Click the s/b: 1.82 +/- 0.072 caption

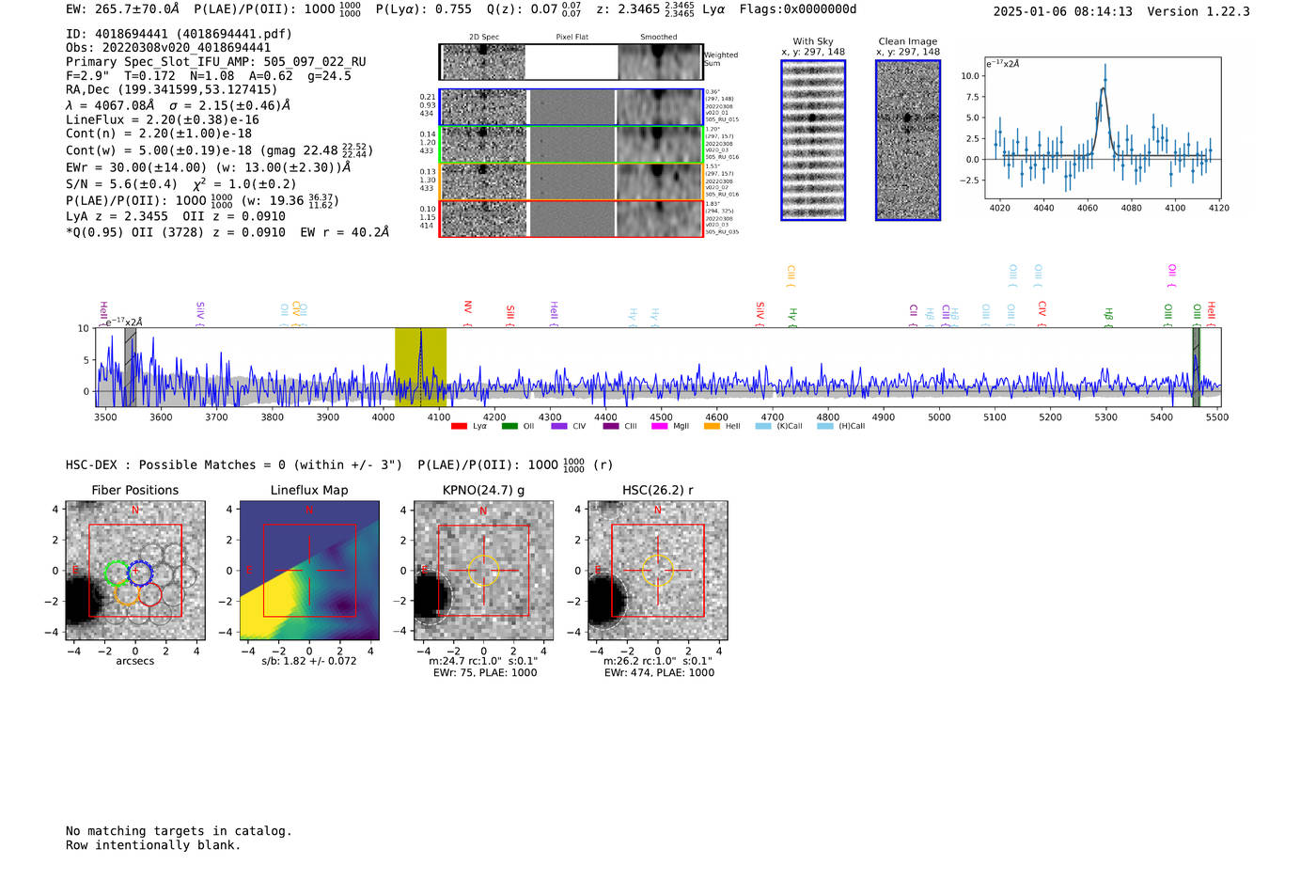309,661
